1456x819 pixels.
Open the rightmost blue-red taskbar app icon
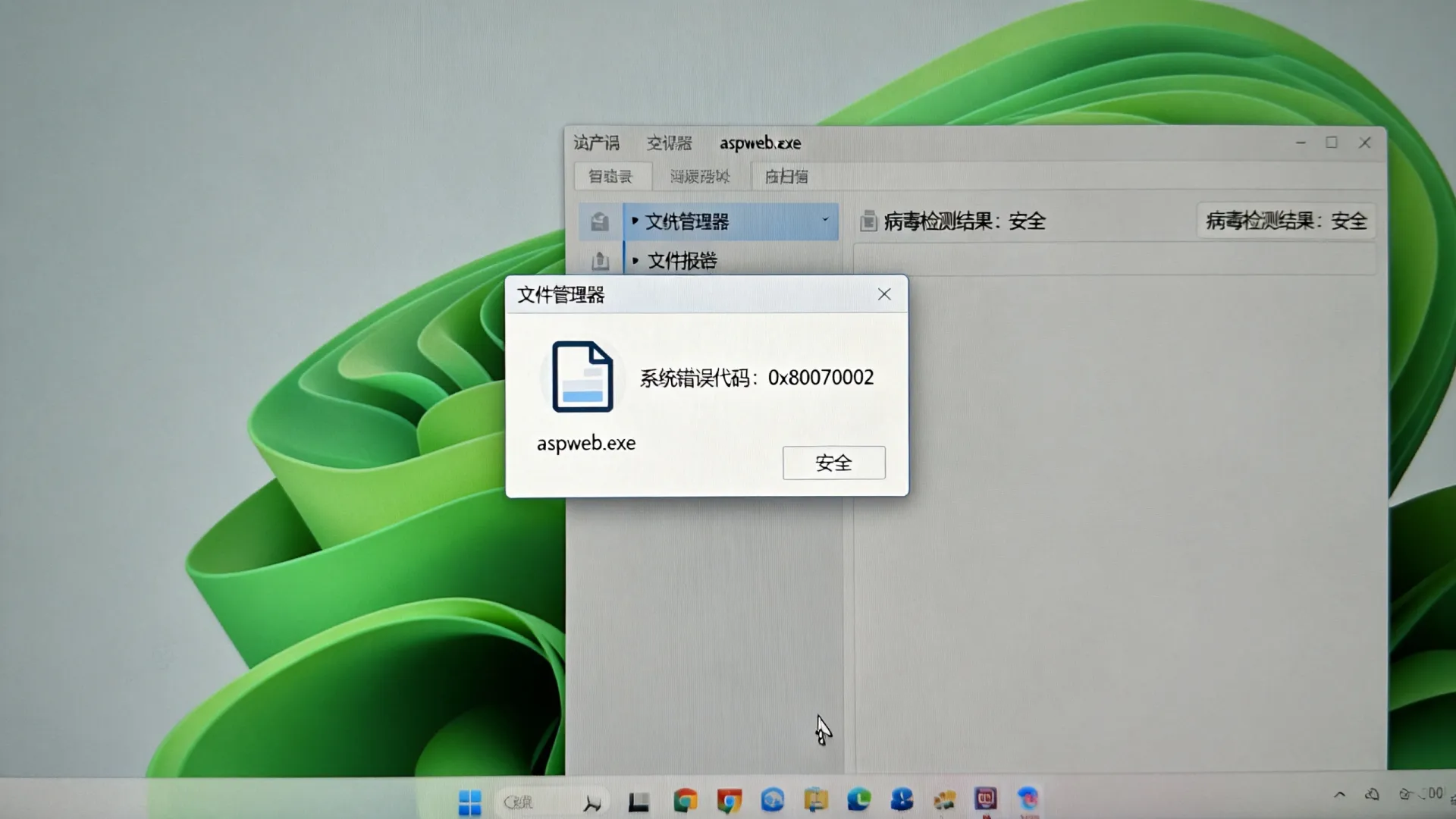(1028, 799)
